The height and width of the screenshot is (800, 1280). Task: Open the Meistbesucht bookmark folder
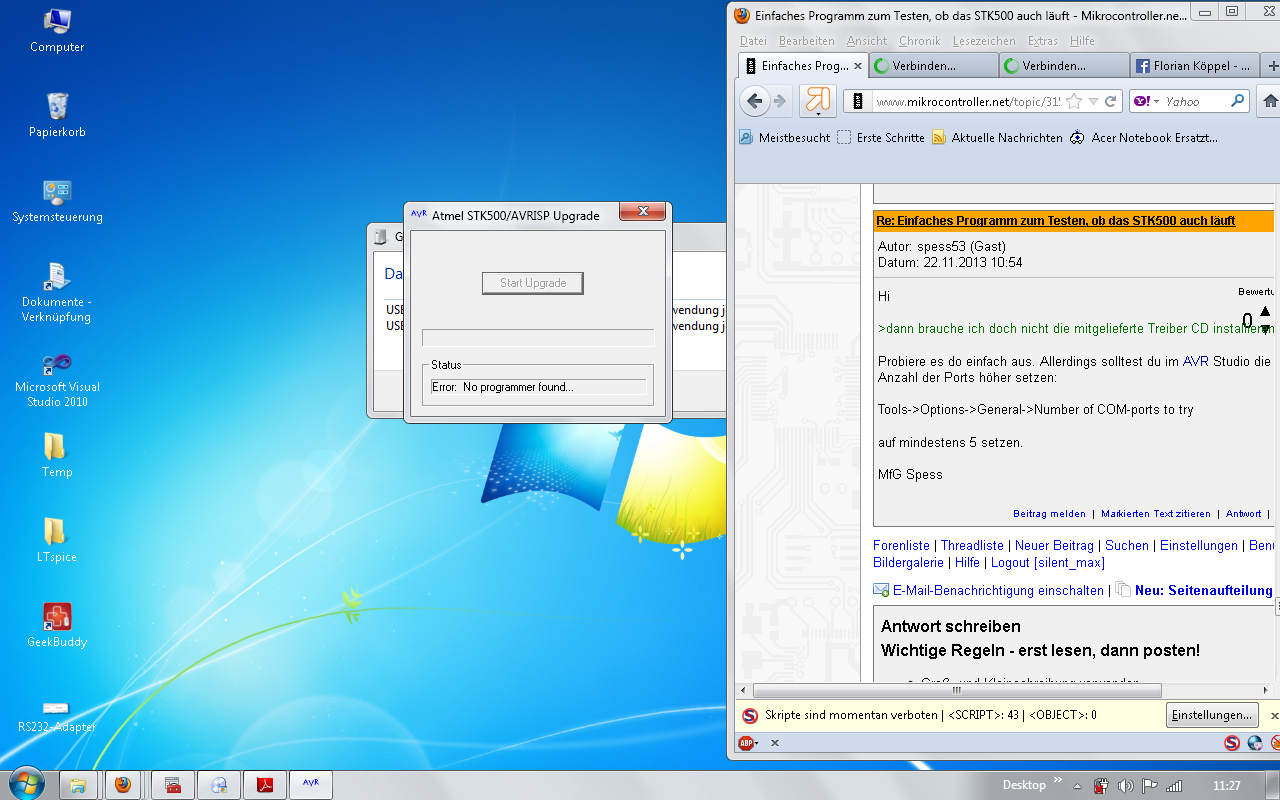tap(785, 138)
